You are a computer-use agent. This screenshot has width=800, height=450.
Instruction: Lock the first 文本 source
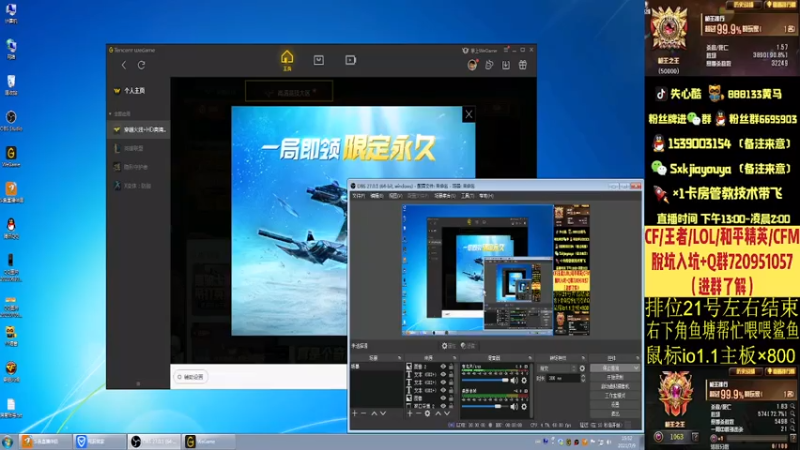pos(451,374)
